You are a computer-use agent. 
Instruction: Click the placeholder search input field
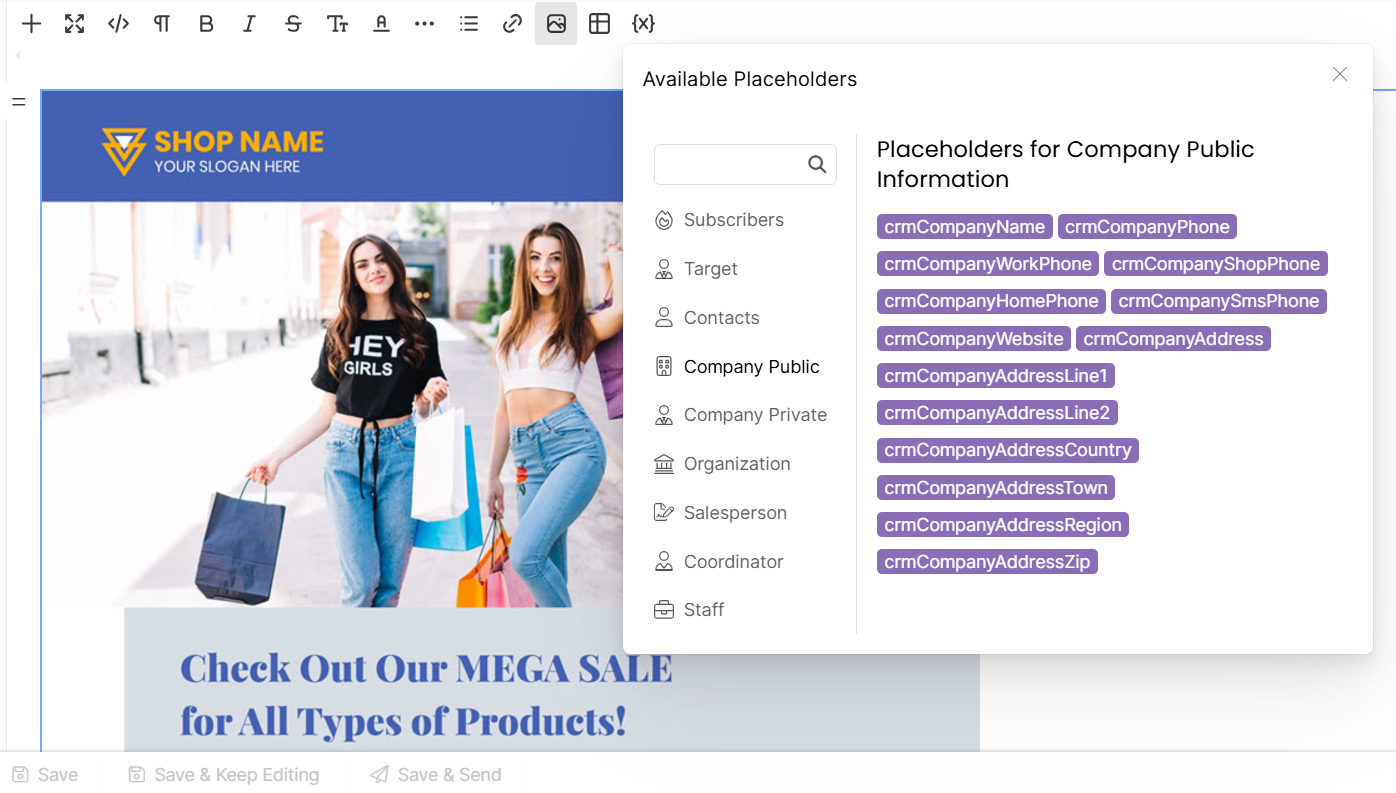(x=730, y=165)
